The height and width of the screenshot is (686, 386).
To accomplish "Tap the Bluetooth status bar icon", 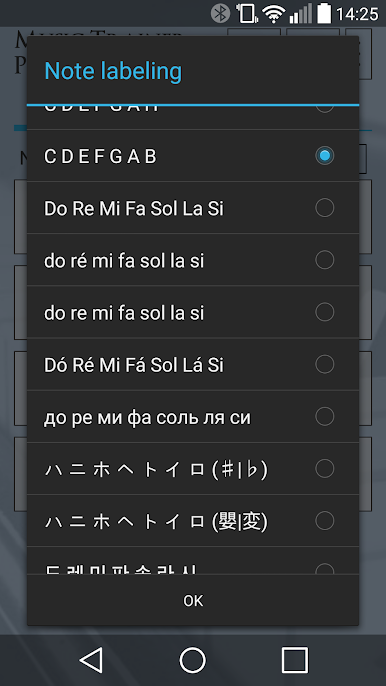I will pyautogui.click(x=220, y=14).
